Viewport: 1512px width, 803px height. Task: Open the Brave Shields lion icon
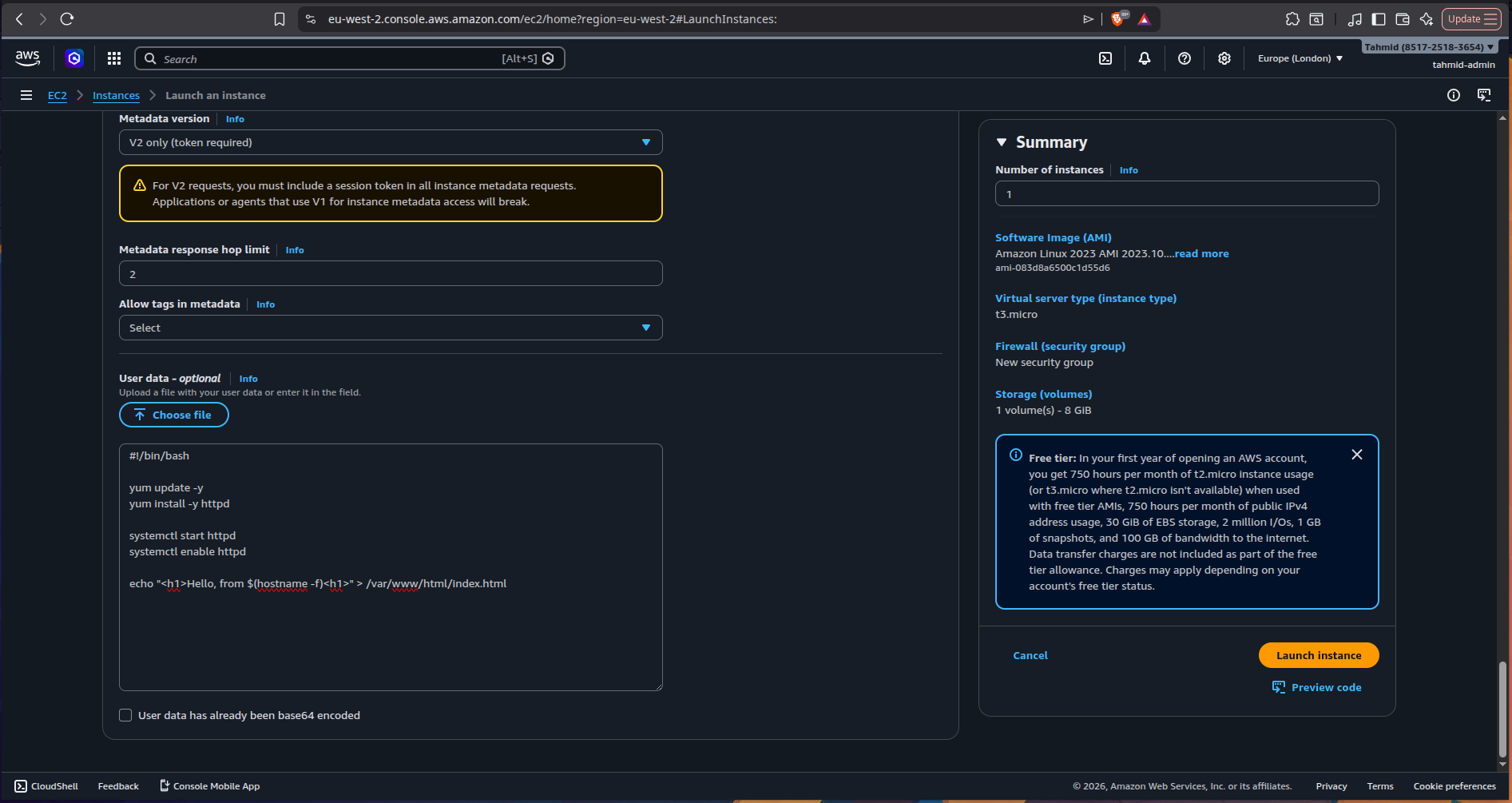coord(1117,19)
